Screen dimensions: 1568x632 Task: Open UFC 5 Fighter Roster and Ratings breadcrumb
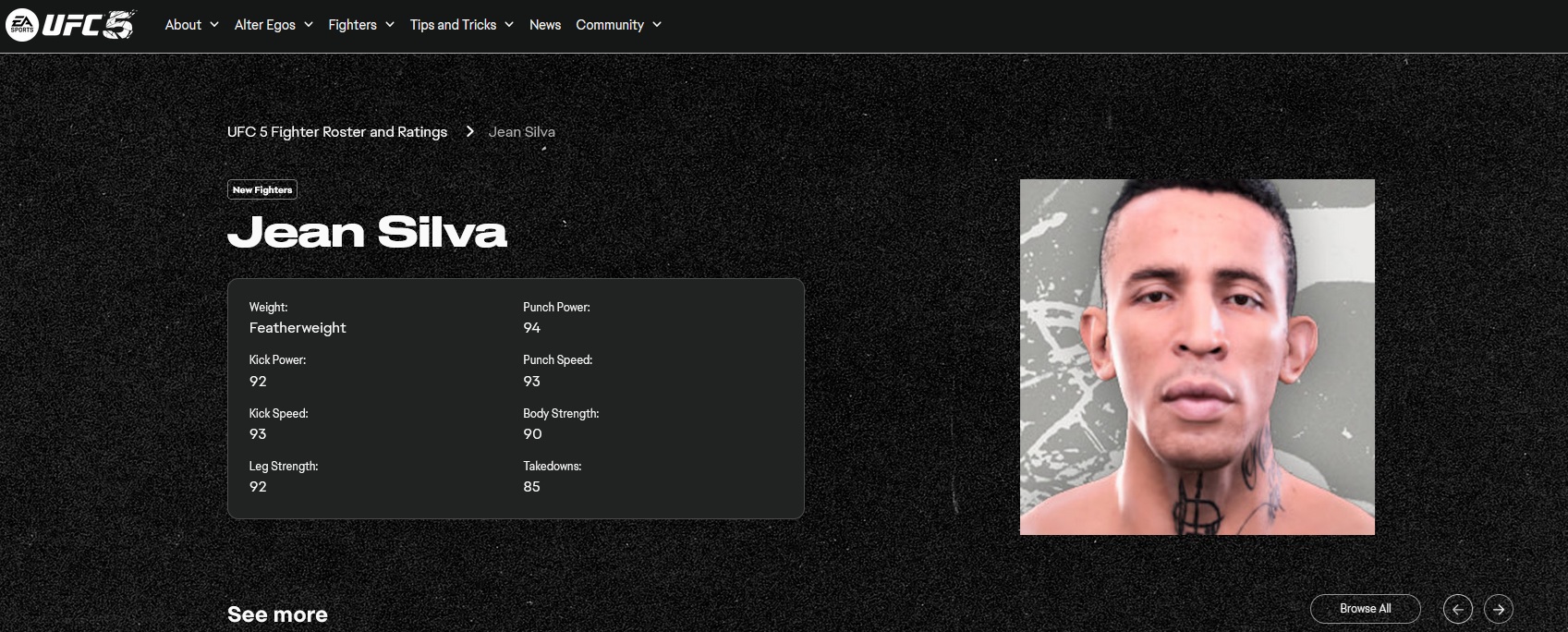pyautogui.click(x=337, y=132)
